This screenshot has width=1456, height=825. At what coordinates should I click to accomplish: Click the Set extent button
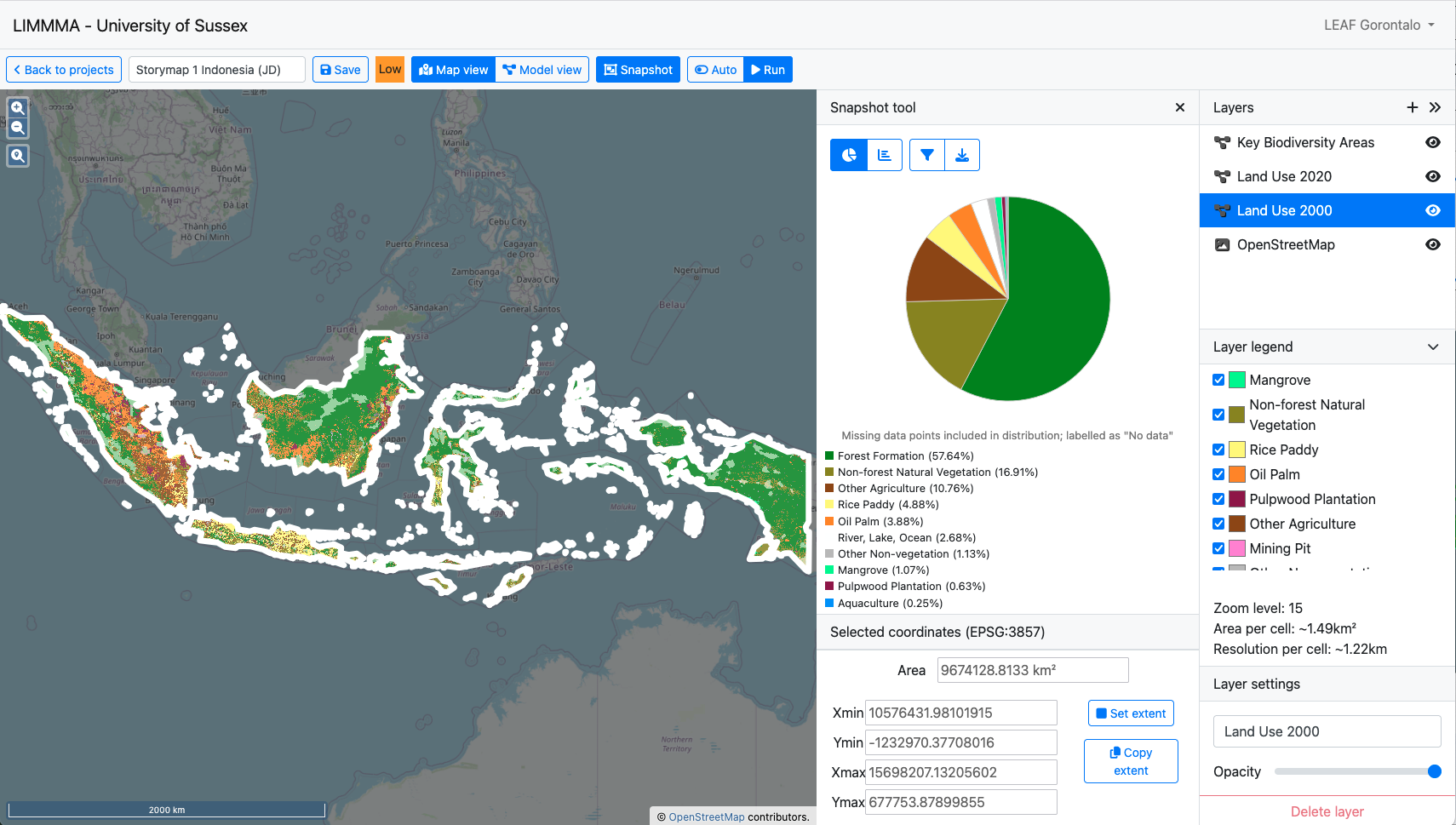[1131, 713]
